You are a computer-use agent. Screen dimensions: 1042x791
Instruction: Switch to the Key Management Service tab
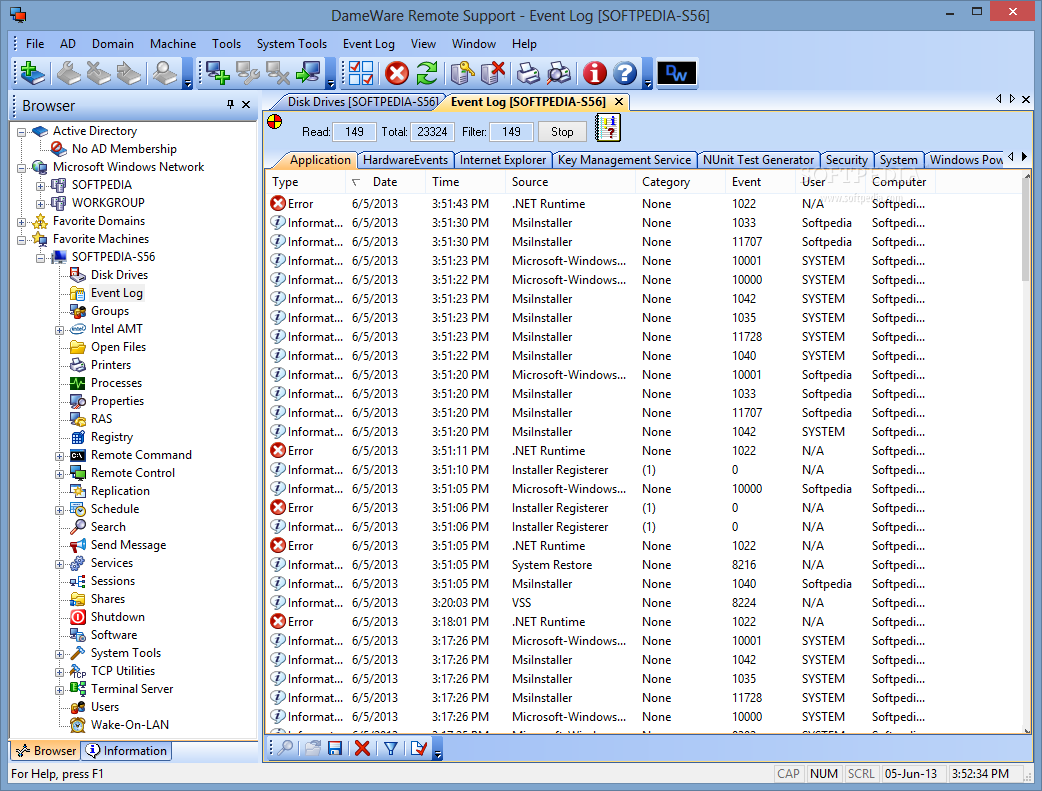click(625, 160)
